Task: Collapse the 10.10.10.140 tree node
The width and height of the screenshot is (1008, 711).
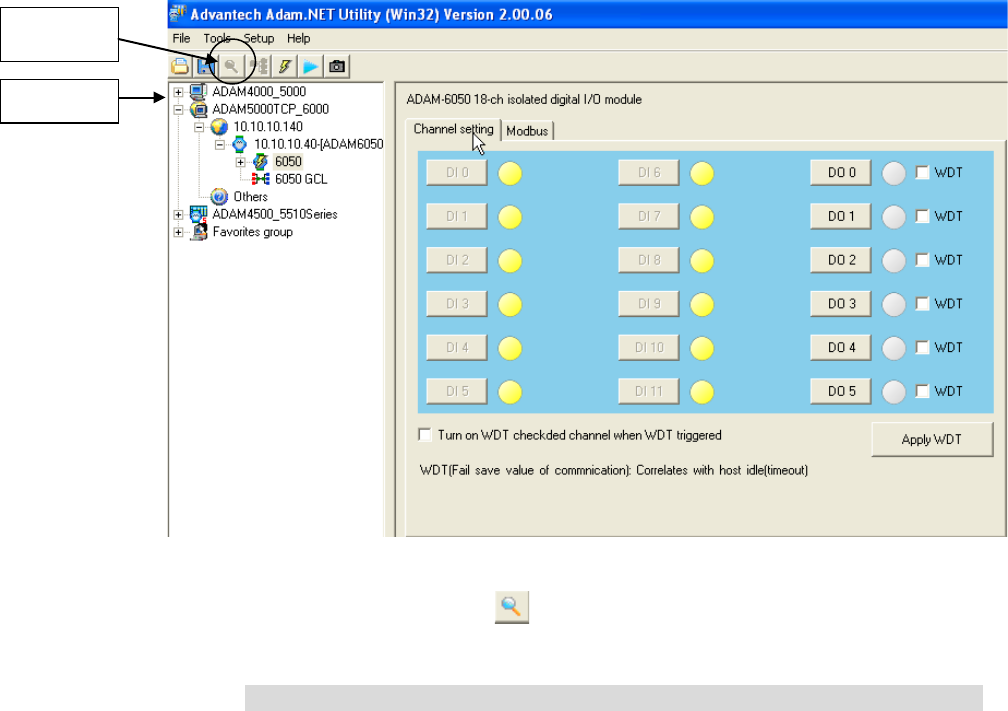Action: click(x=199, y=127)
